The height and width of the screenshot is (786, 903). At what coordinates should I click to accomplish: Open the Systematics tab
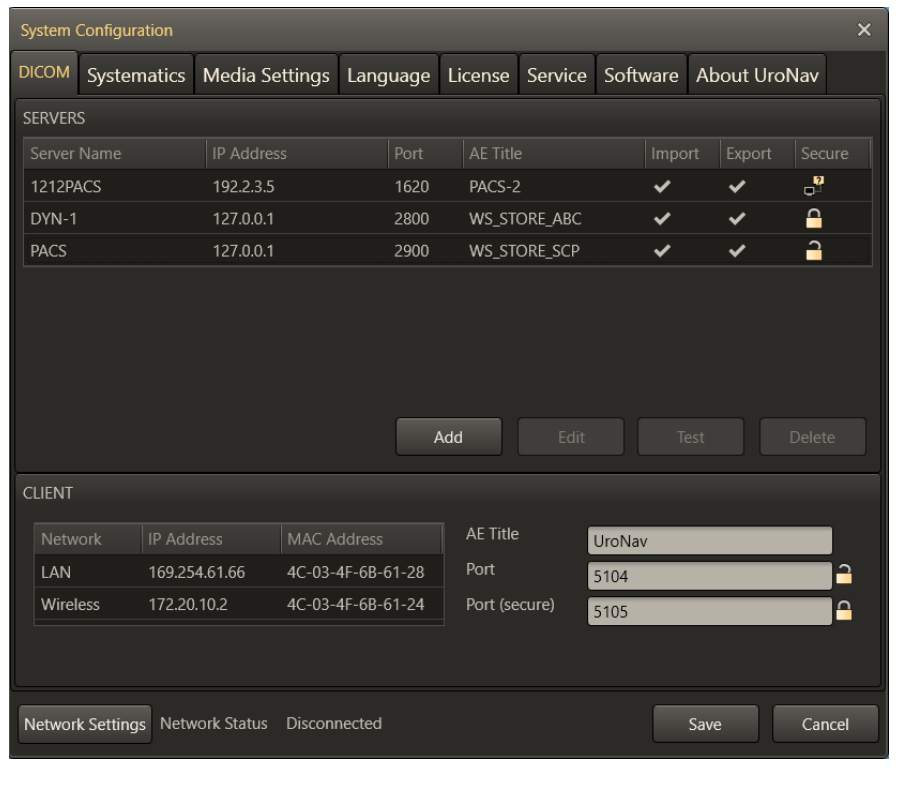(136, 75)
